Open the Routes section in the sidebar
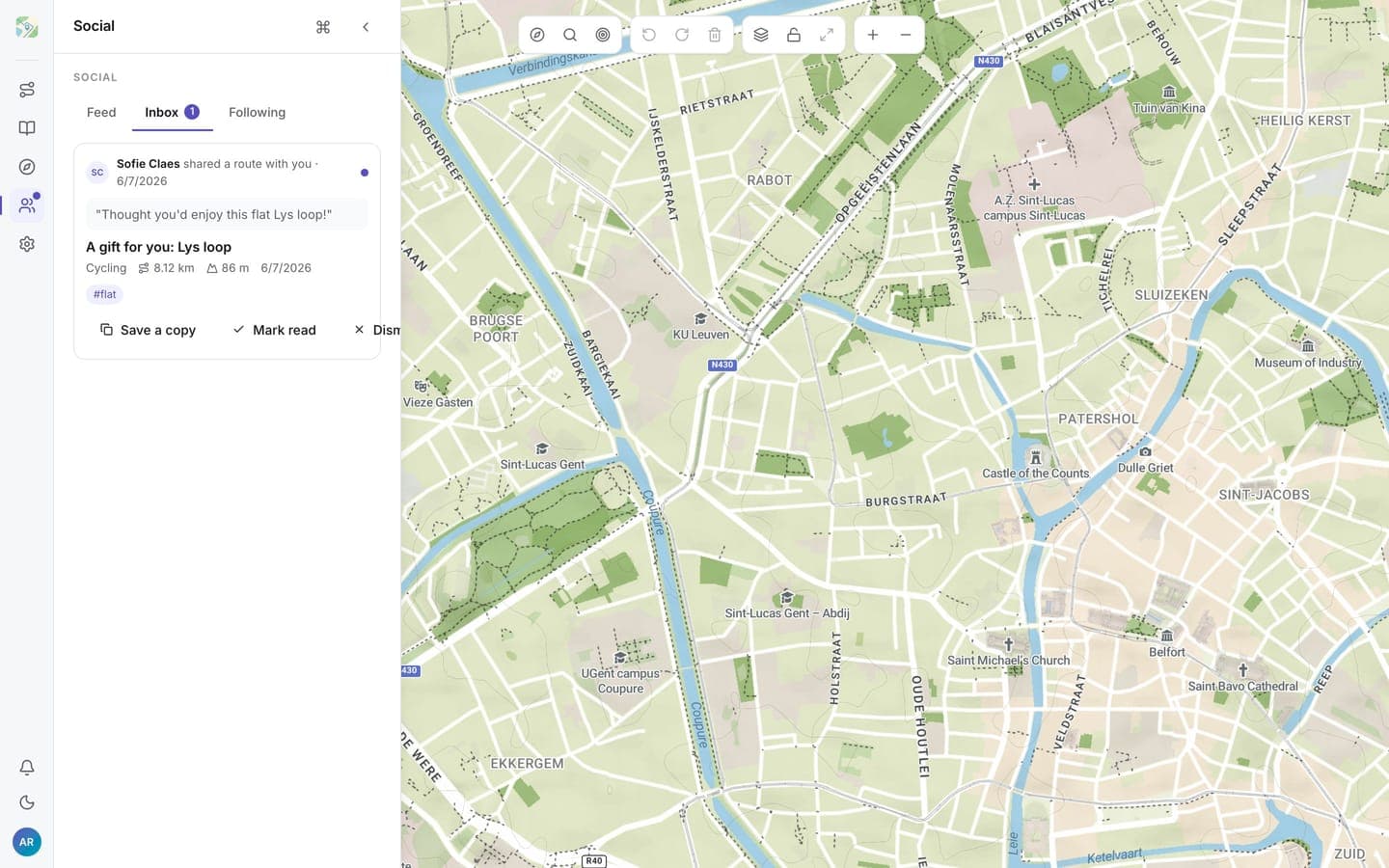Image resolution: width=1389 pixels, height=868 pixels. (27, 90)
